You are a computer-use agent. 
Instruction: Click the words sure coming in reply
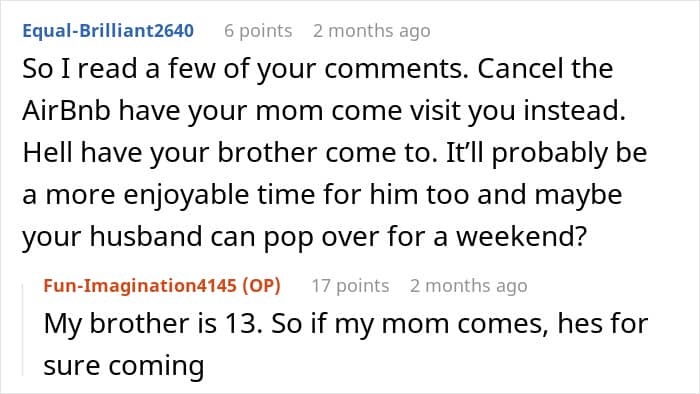(x=124, y=365)
